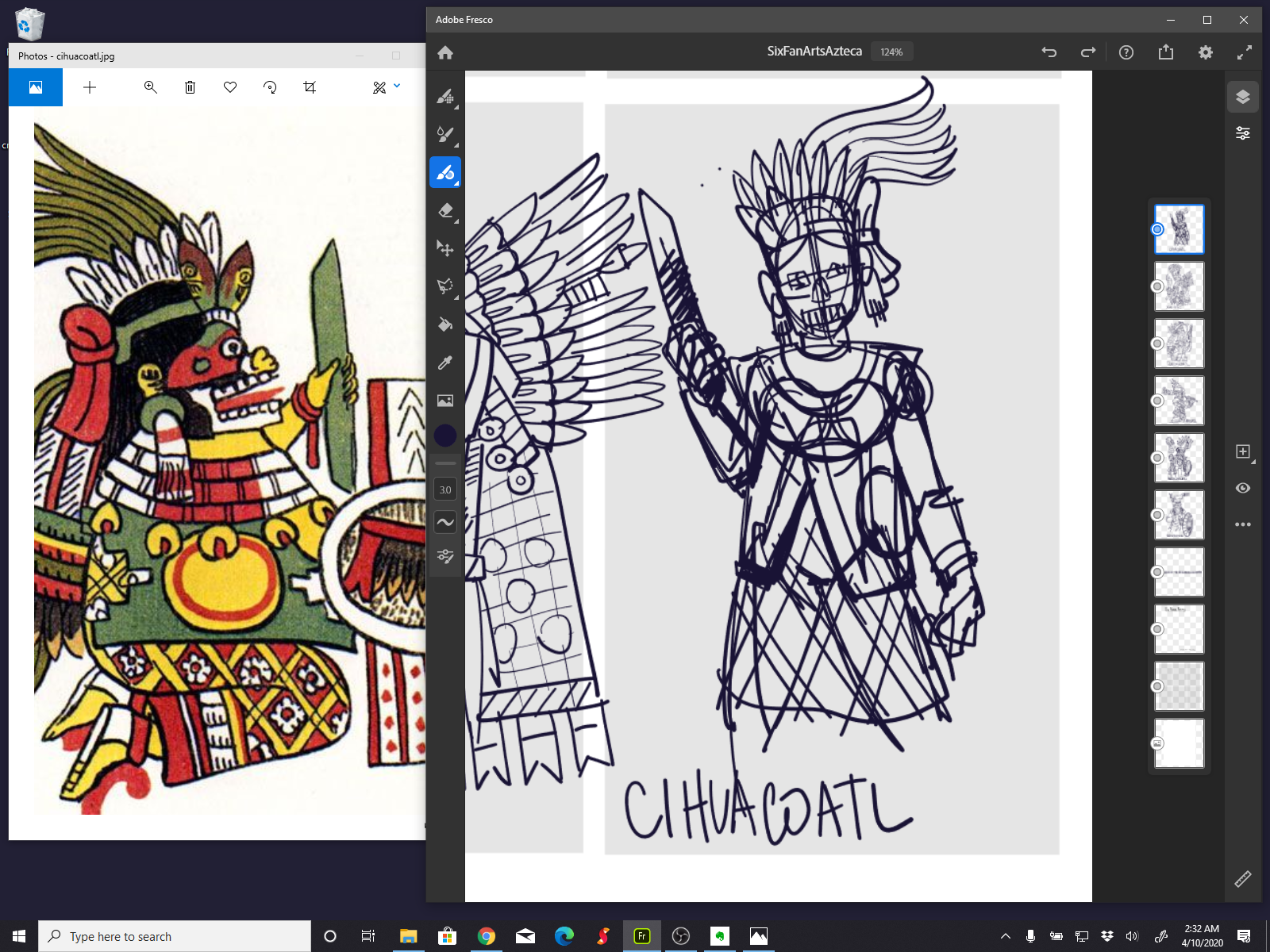This screenshot has width=1270, height=952.
Task: Open Recycle Bin on desktop
Action: tap(29, 24)
